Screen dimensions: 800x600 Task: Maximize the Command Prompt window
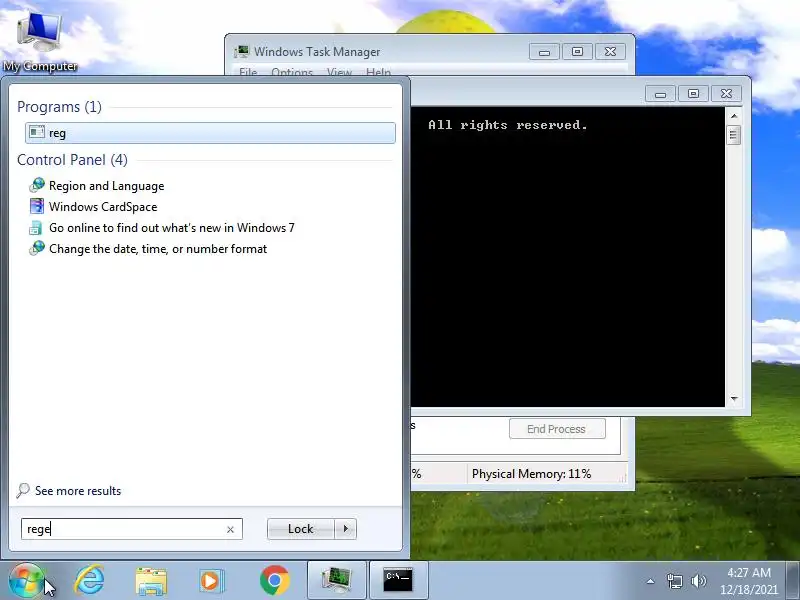tap(693, 94)
